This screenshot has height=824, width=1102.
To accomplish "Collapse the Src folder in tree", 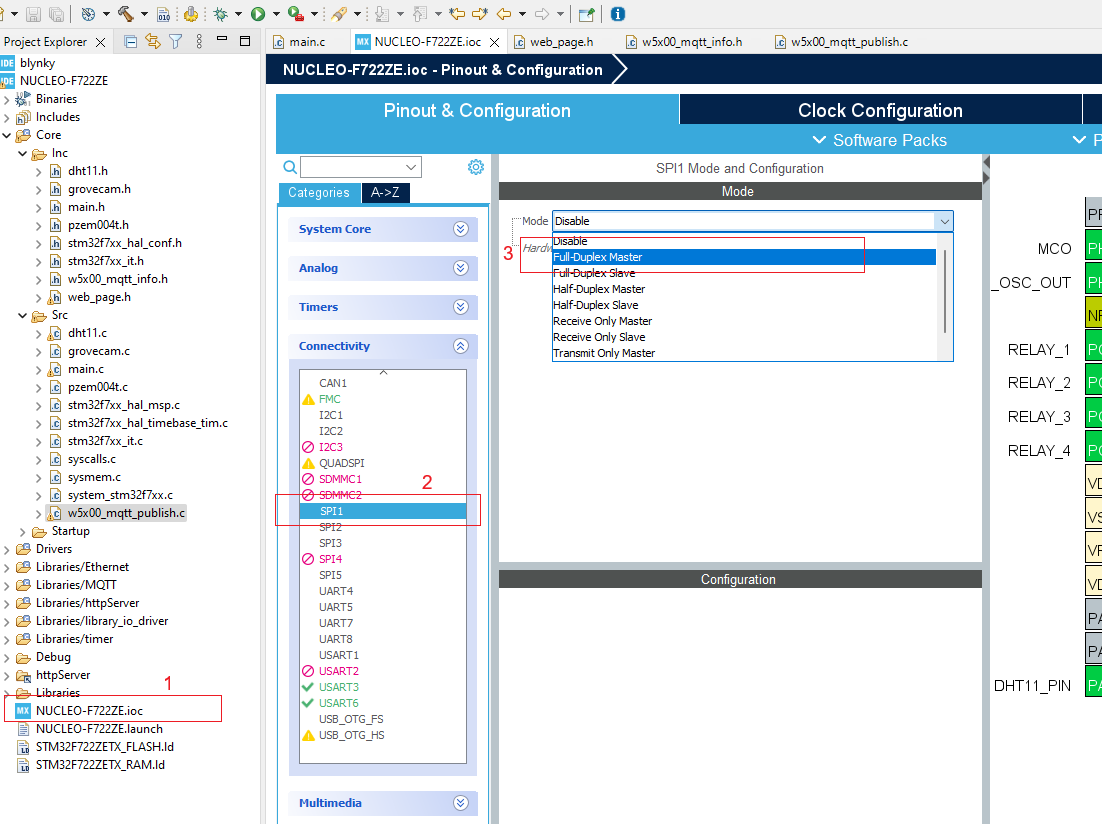I will (x=22, y=316).
